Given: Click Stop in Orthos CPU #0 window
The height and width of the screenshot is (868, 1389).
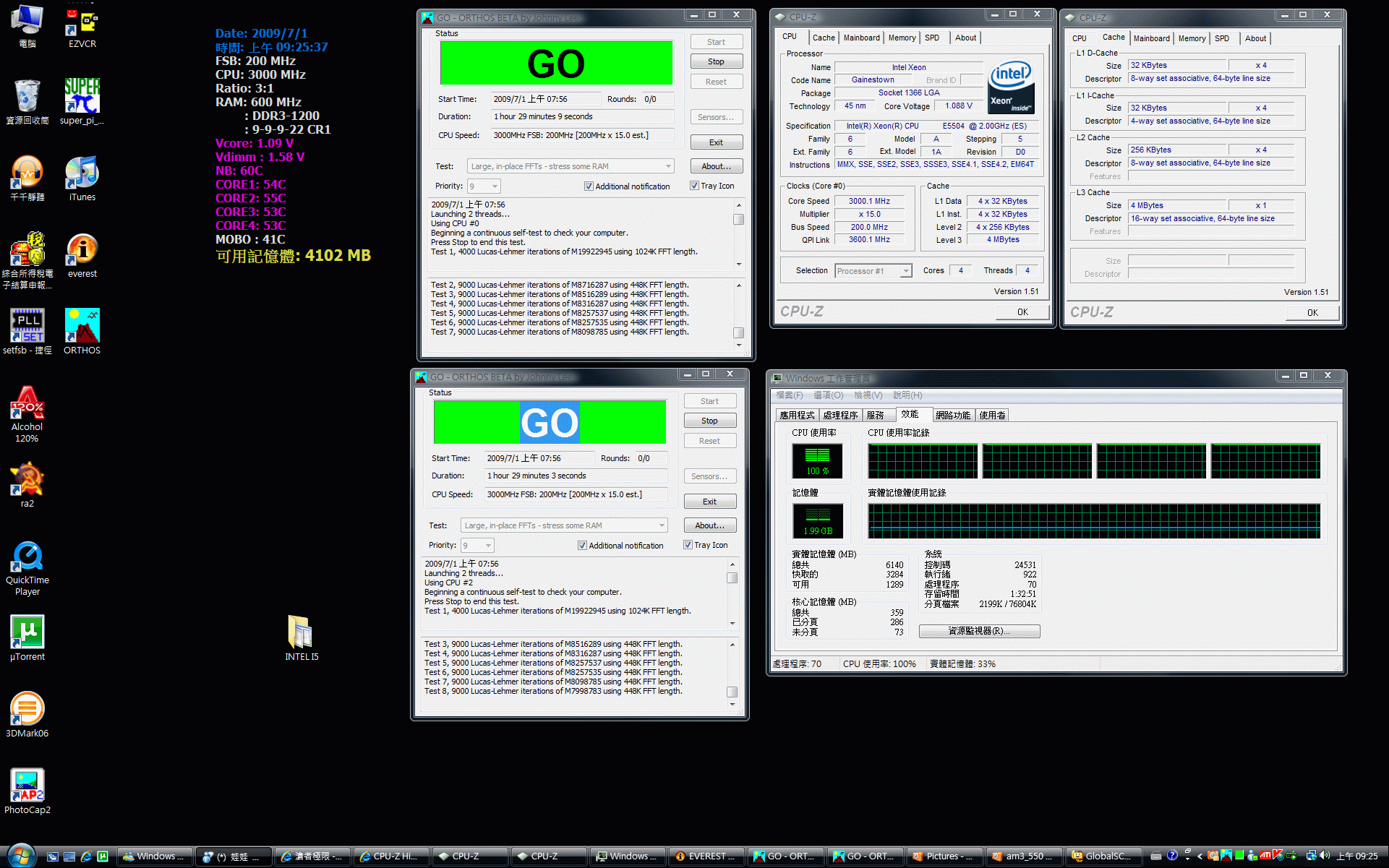Looking at the screenshot, I should (x=716, y=61).
